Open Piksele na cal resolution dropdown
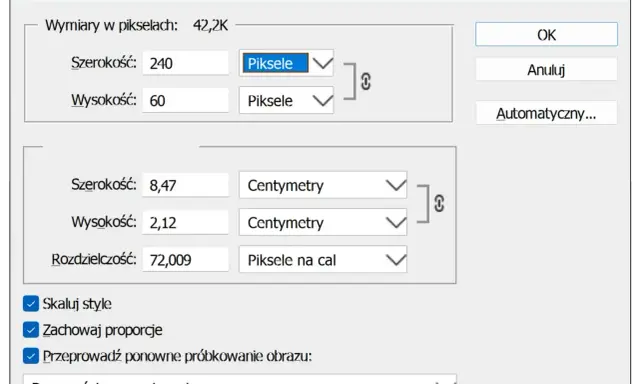 tap(323, 260)
